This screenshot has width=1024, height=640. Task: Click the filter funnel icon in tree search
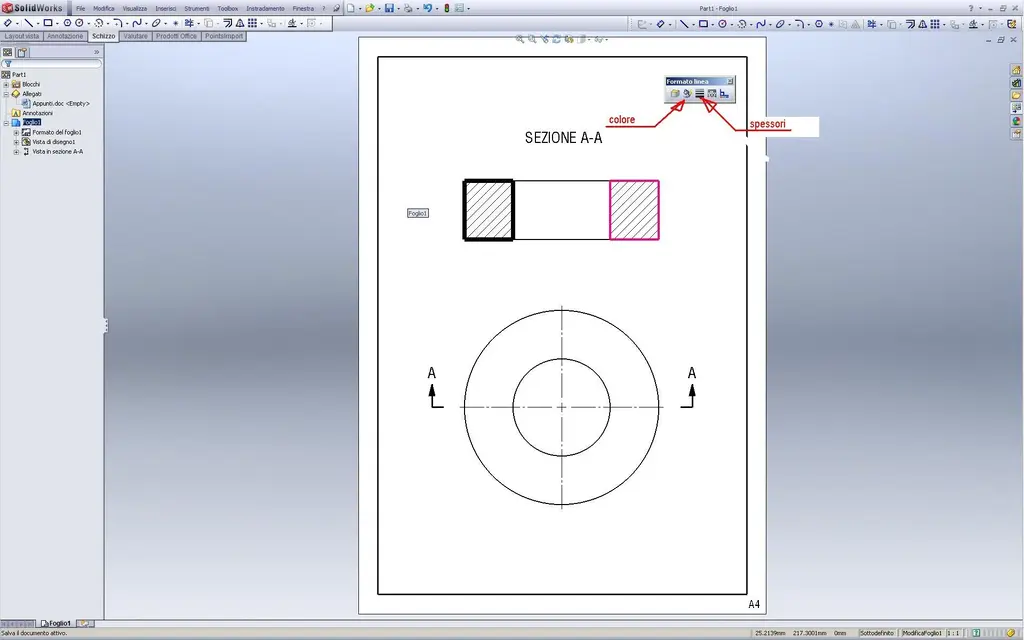8,64
